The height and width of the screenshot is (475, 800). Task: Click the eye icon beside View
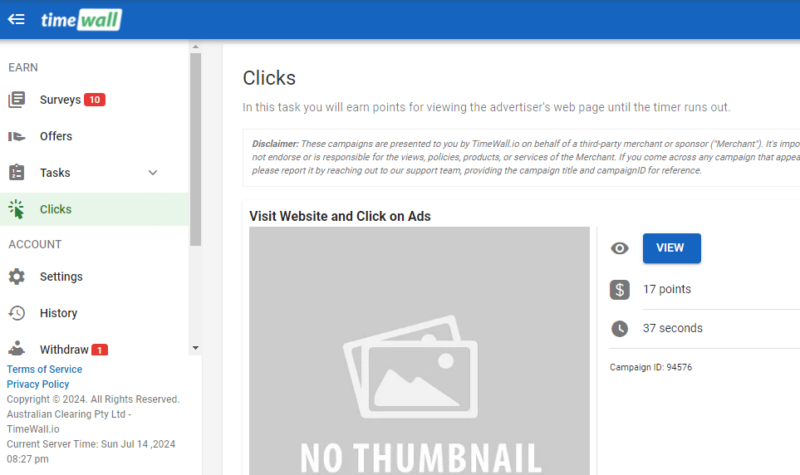(x=620, y=248)
